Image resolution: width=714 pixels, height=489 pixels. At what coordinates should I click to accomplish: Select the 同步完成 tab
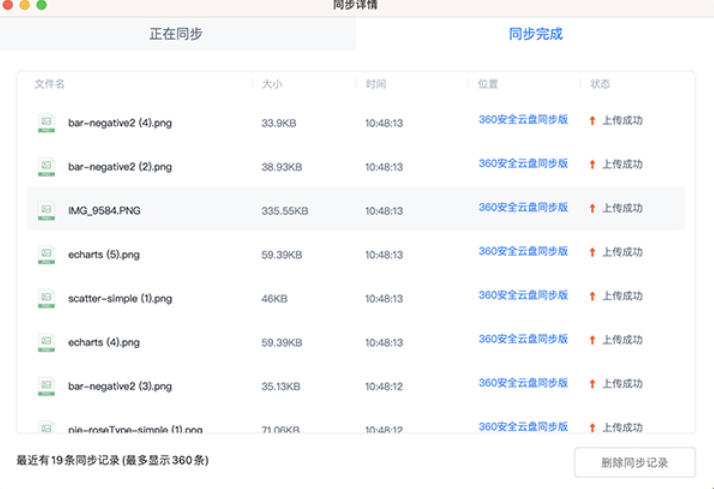[x=535, y=34]
